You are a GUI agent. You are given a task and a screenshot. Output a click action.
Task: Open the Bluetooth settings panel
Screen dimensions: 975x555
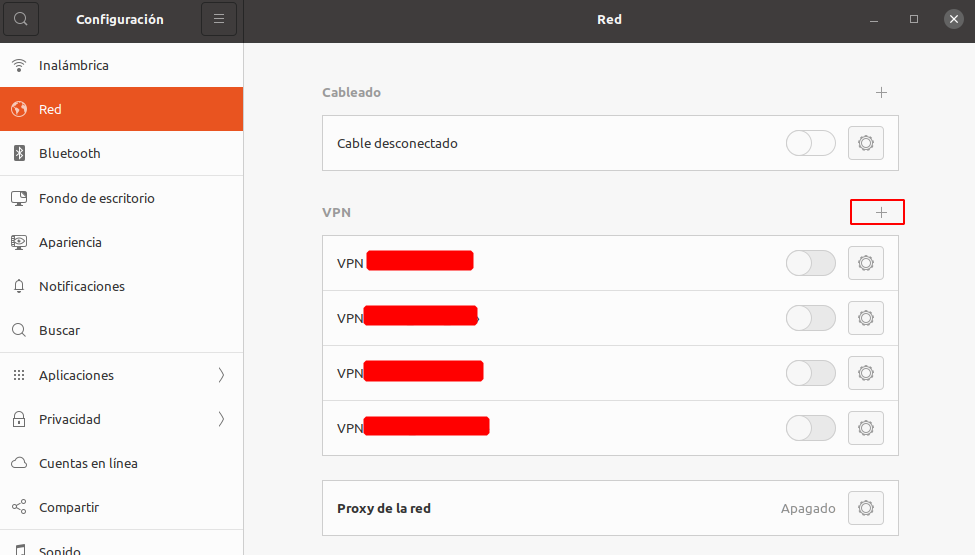(x=70, y=154)
